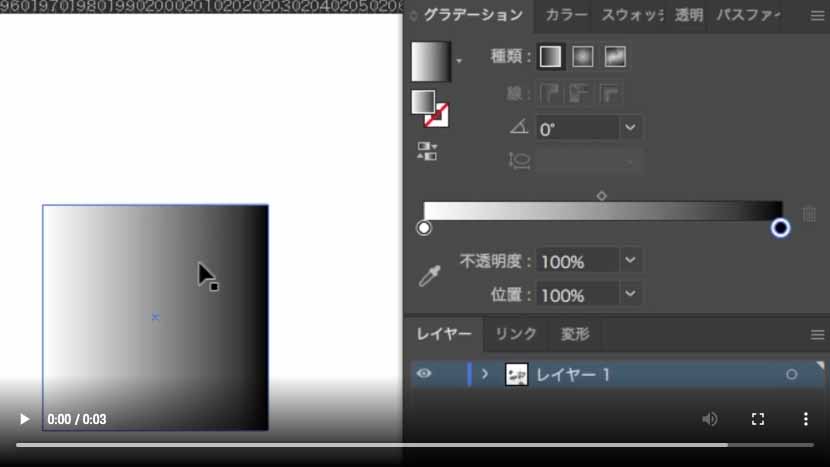Screen dimensions: 830x467
Task: Select the freeform gradient type
Action: pyautogui.click(x=615, y=57)
